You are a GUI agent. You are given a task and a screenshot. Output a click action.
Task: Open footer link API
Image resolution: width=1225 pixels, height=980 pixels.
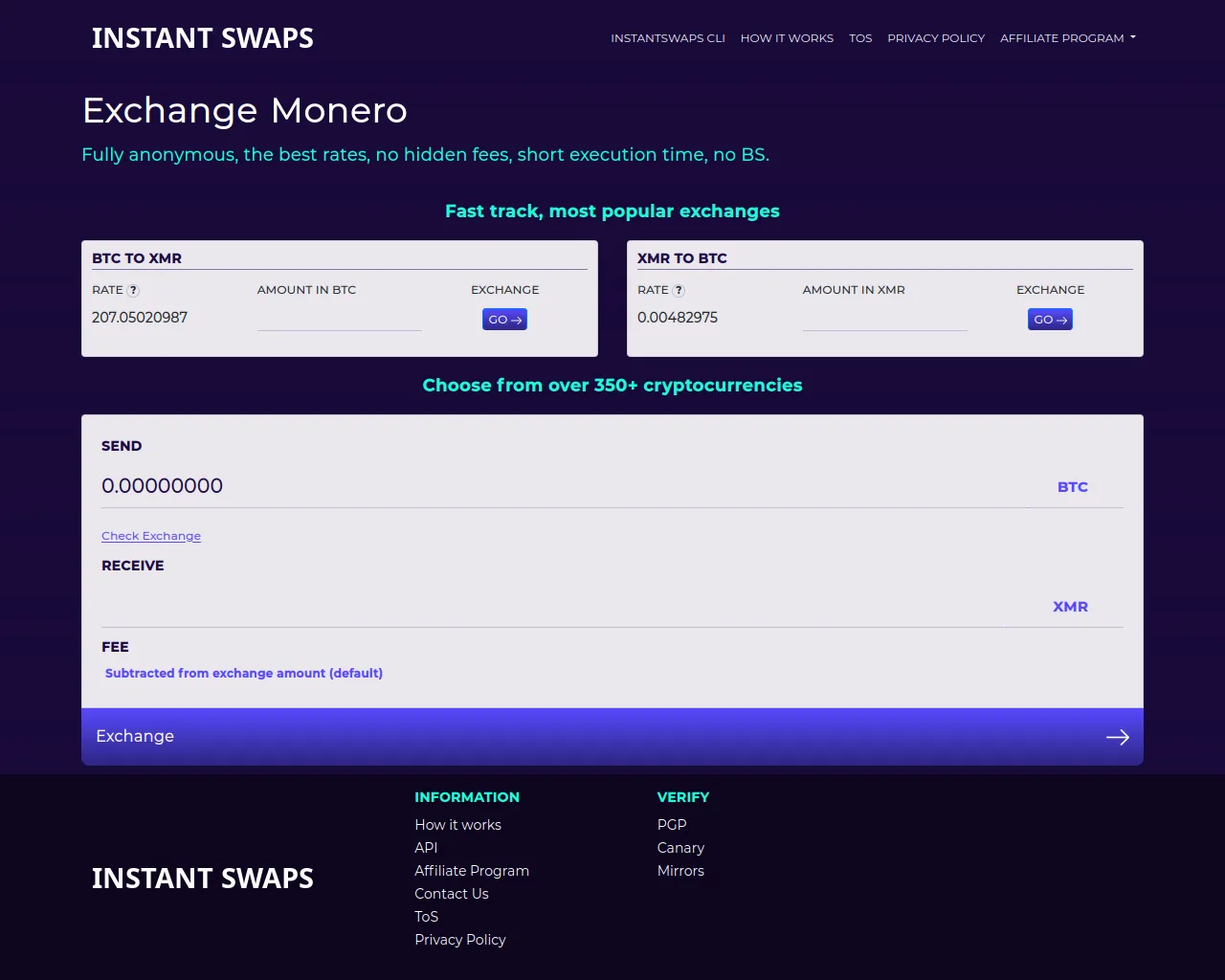(x=426, y=848)
